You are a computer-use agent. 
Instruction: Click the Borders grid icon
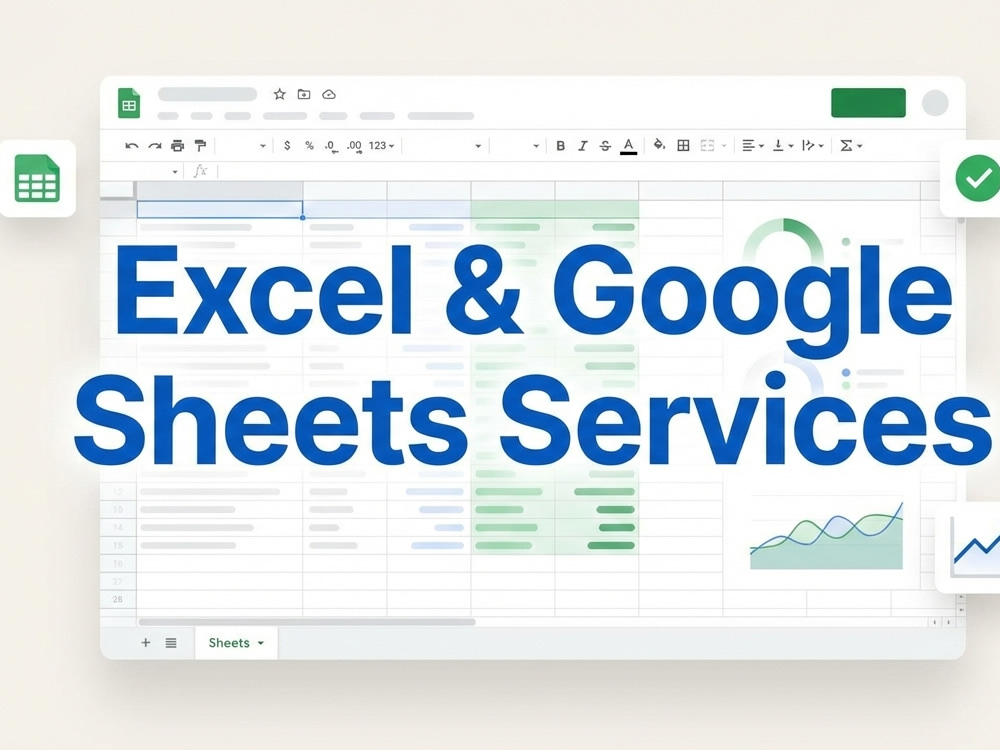coord(683,146)
